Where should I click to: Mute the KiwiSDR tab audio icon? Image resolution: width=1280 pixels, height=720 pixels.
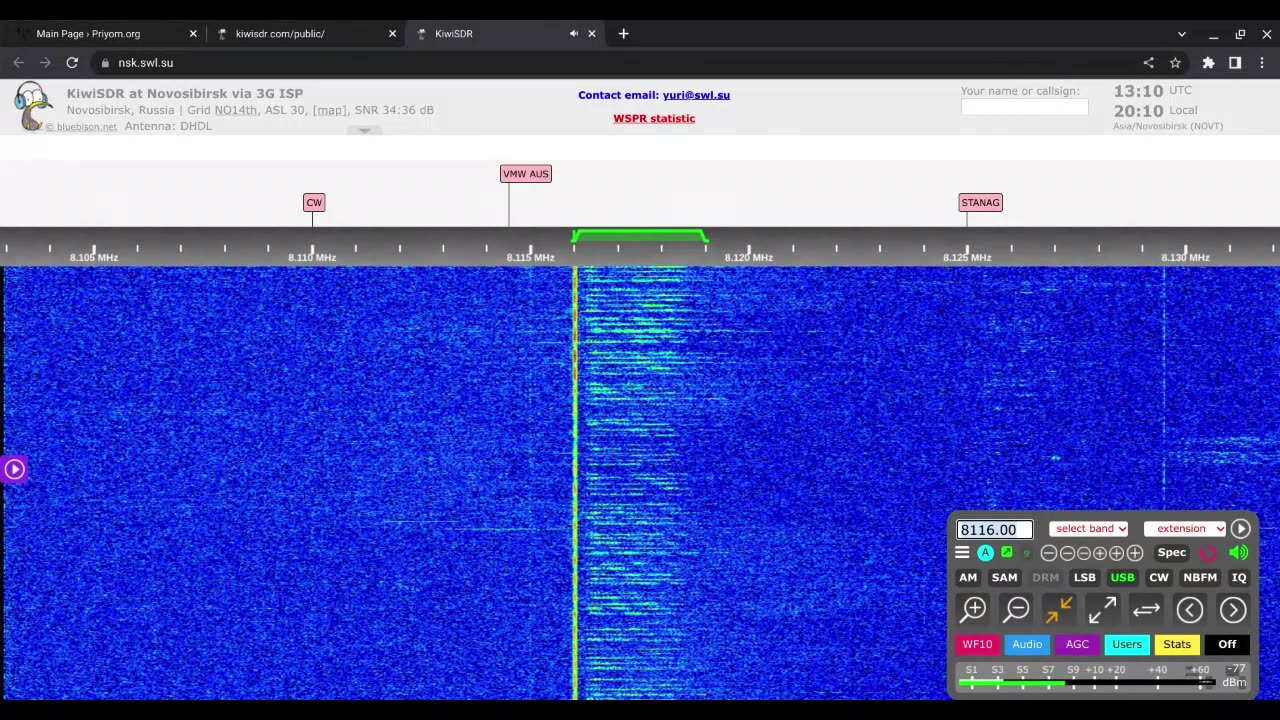[x=574, y=33]
